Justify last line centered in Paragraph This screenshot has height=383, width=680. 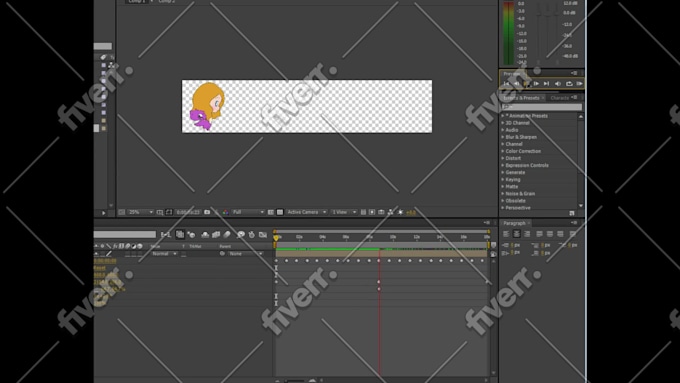(550, 234)
